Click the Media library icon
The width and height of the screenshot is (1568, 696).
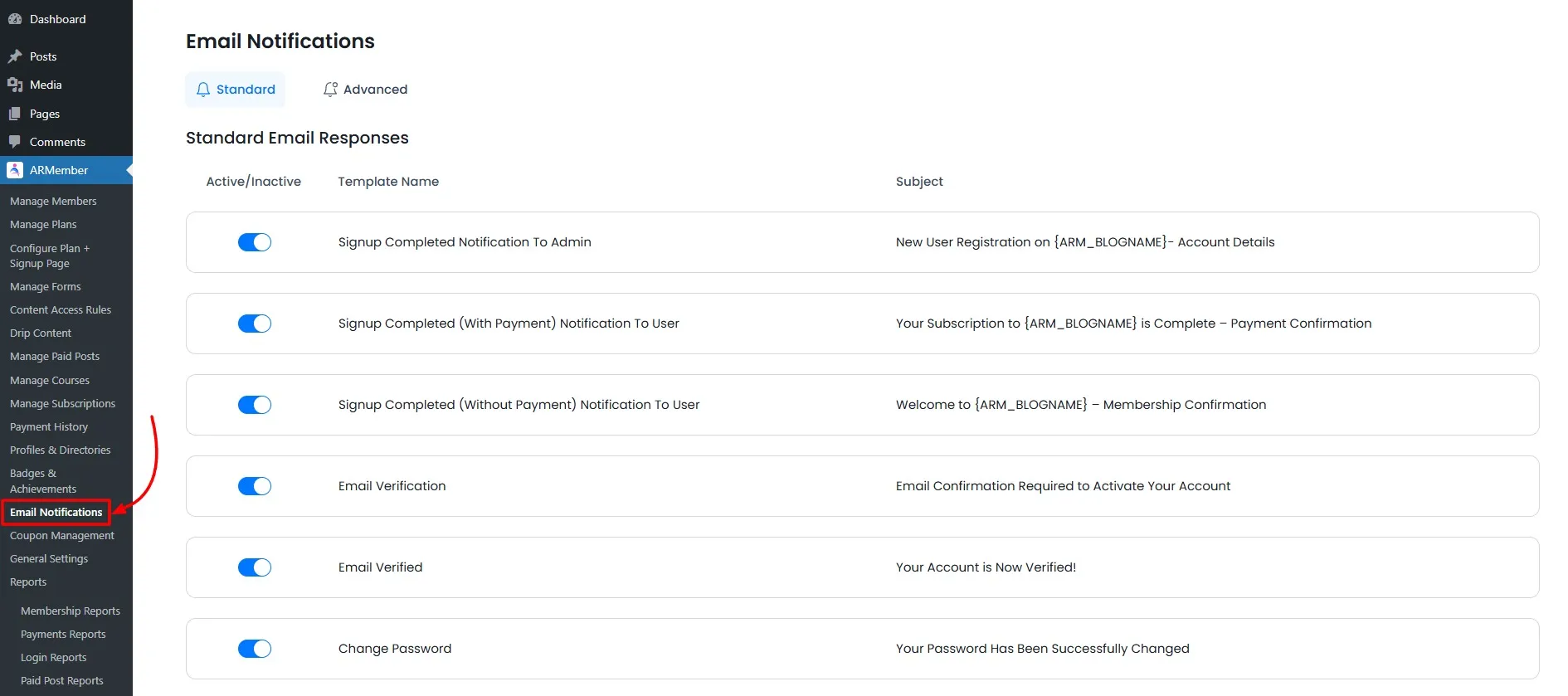15,85
